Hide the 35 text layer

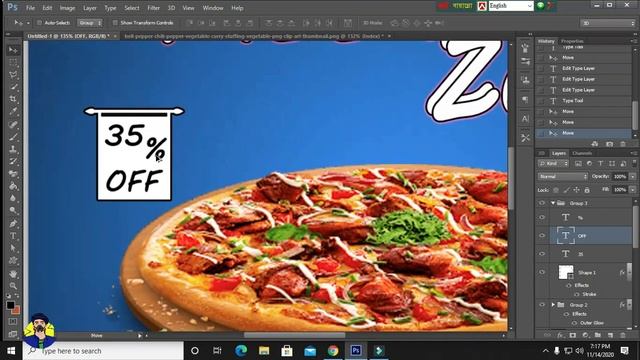coord(542,254)
